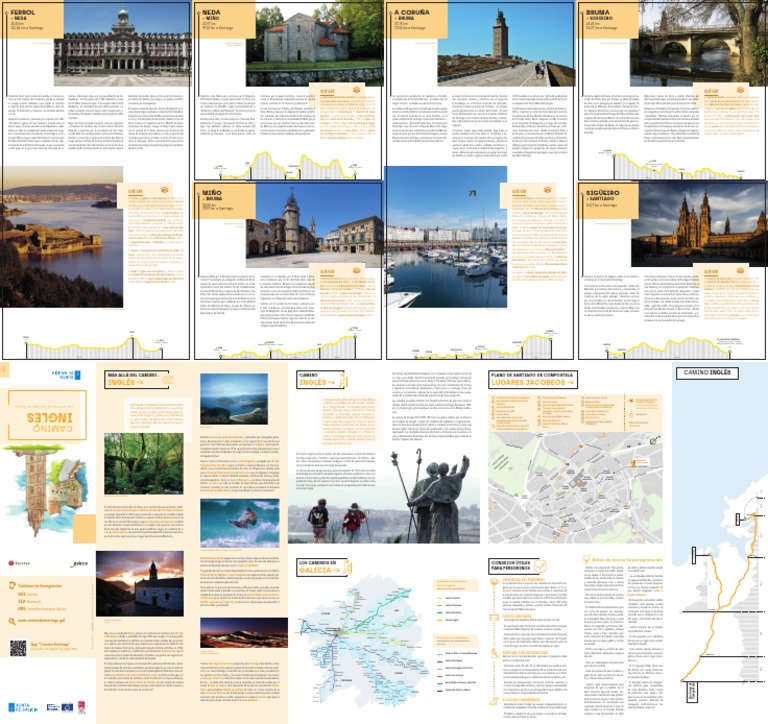
Task: Click the Miño – Bruma stage title
Action: click(x=212, y=196)
